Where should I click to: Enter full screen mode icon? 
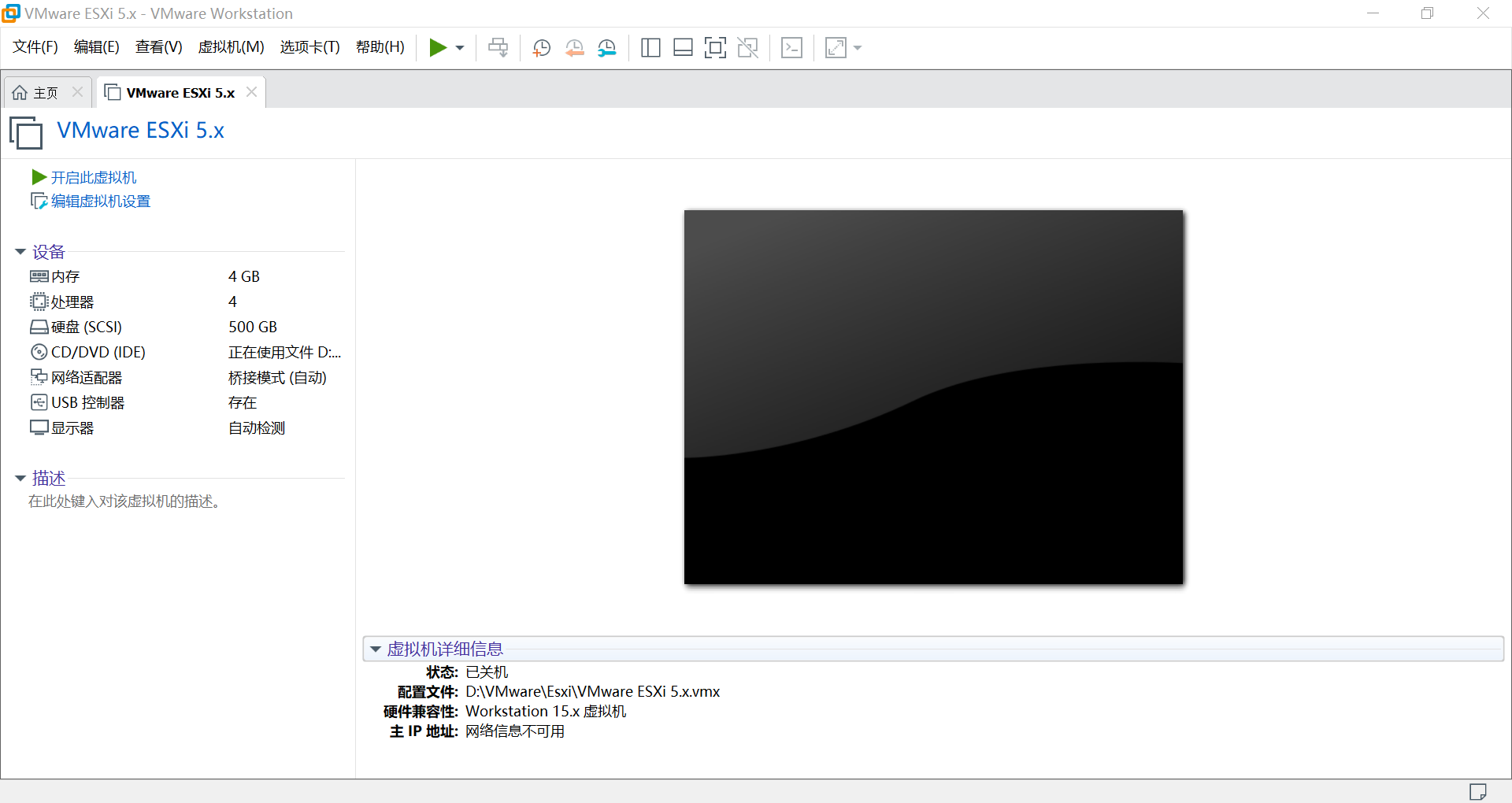(x=715, y=48)
